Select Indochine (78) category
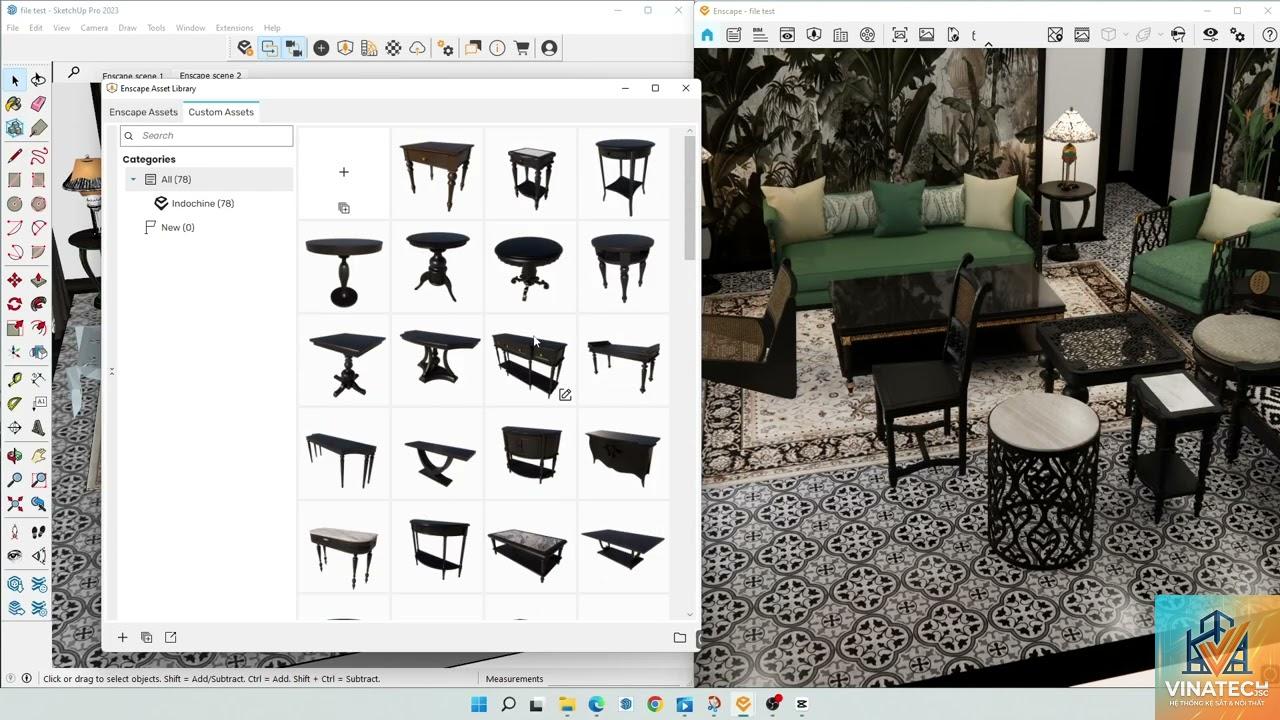The height and width of the screenshot is (720, 1280). click(203, 203)
